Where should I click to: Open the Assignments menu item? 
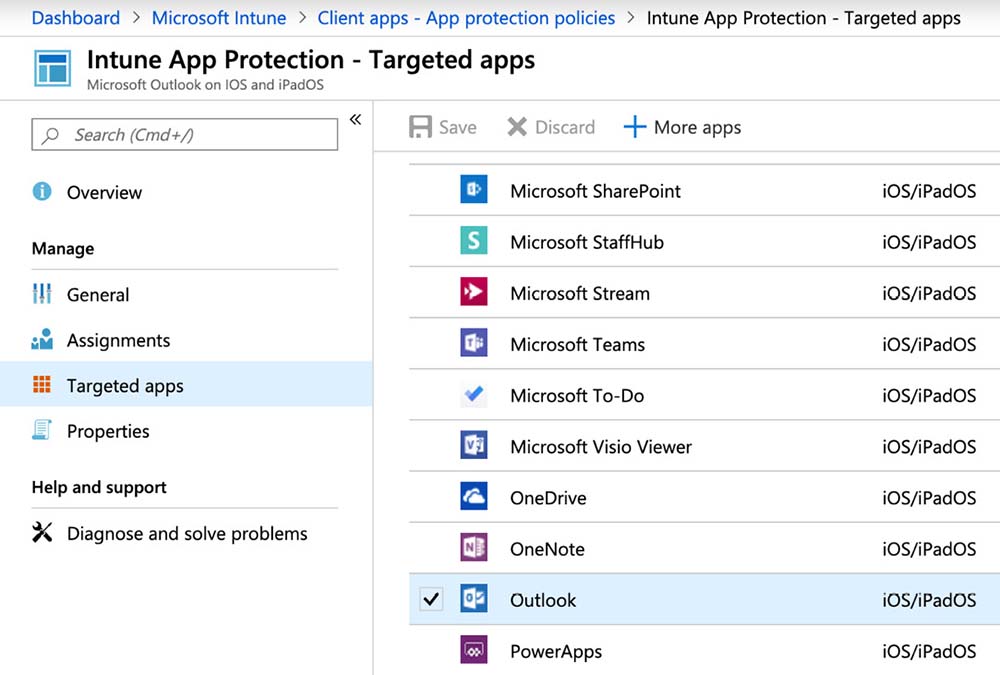coord(118,340)
